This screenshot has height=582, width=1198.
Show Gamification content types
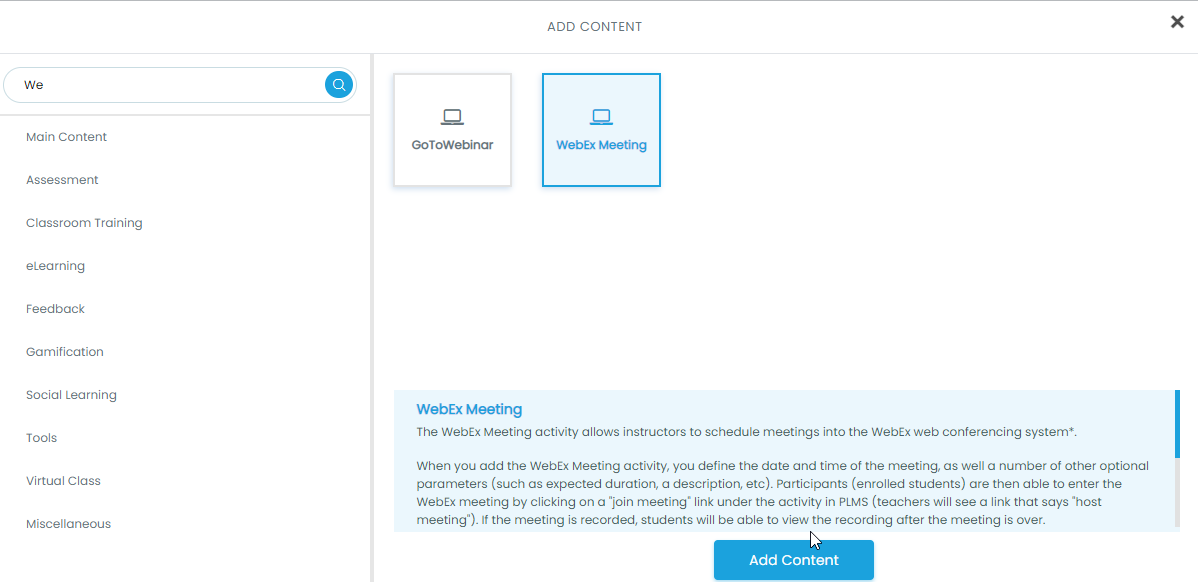point(65,352)
